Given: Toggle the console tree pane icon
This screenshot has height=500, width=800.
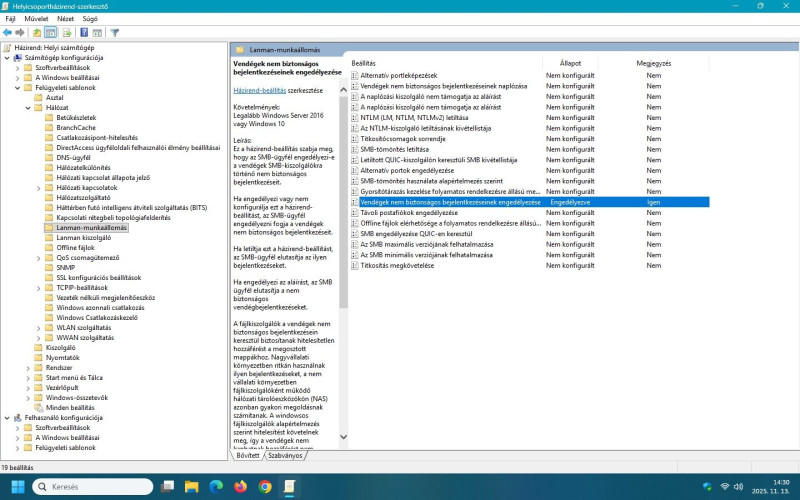Looking at the screenshot, I should pyautogui.click(x=51, y=33).
